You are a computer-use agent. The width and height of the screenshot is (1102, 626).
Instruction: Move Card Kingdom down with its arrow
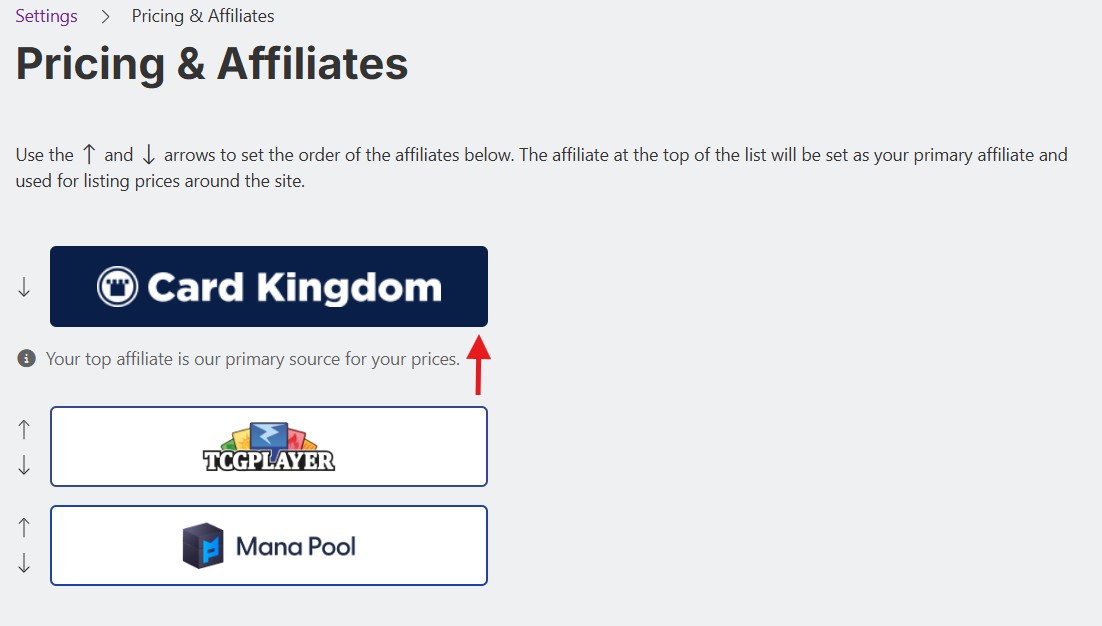click(x=25, y=288)
